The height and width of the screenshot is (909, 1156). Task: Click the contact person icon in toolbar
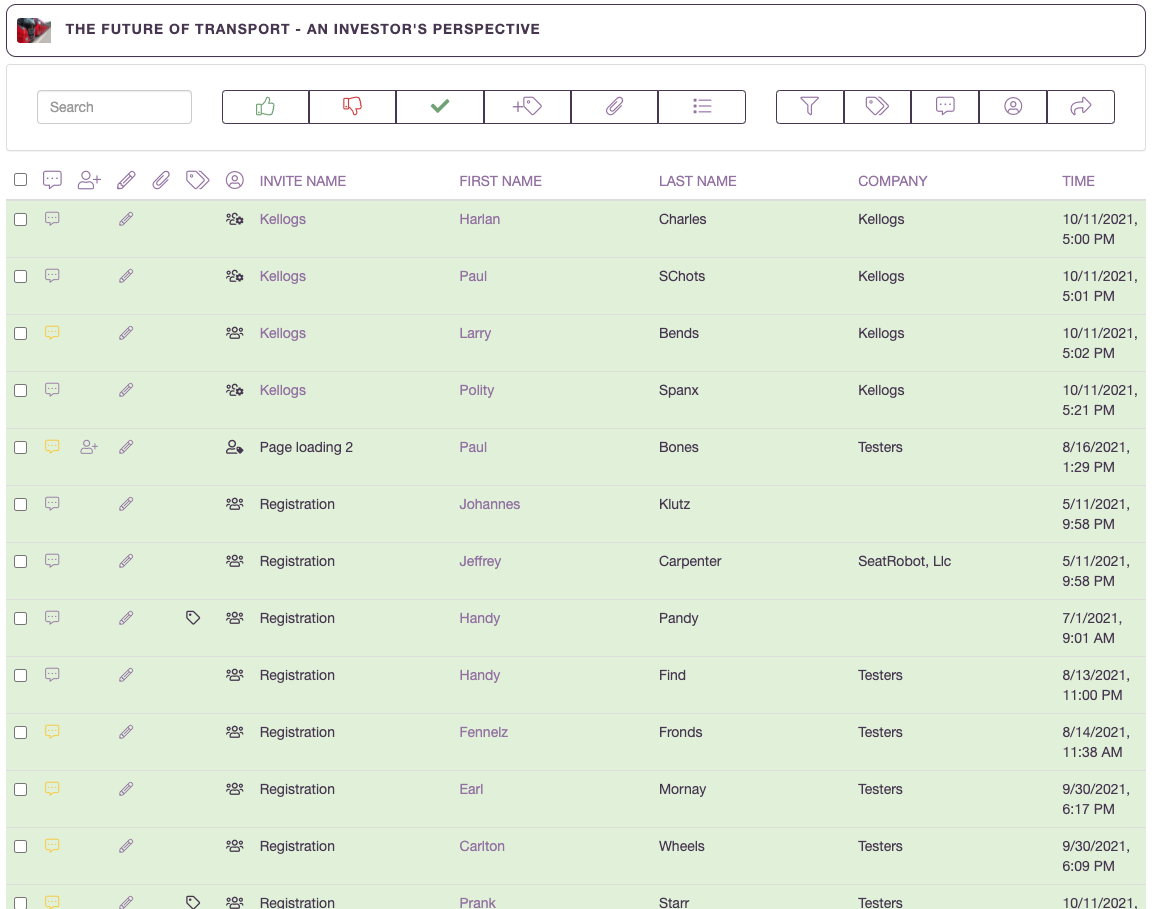1013,106
